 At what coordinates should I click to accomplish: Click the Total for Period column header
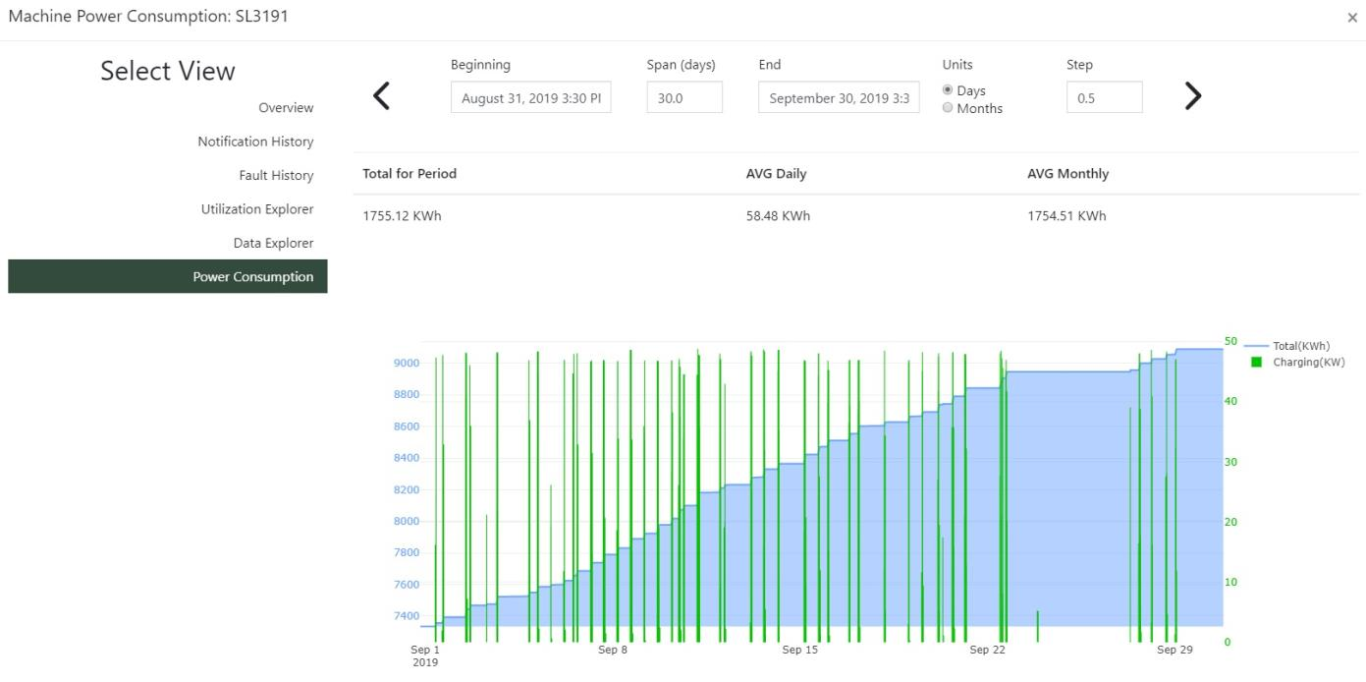point(409,174)
